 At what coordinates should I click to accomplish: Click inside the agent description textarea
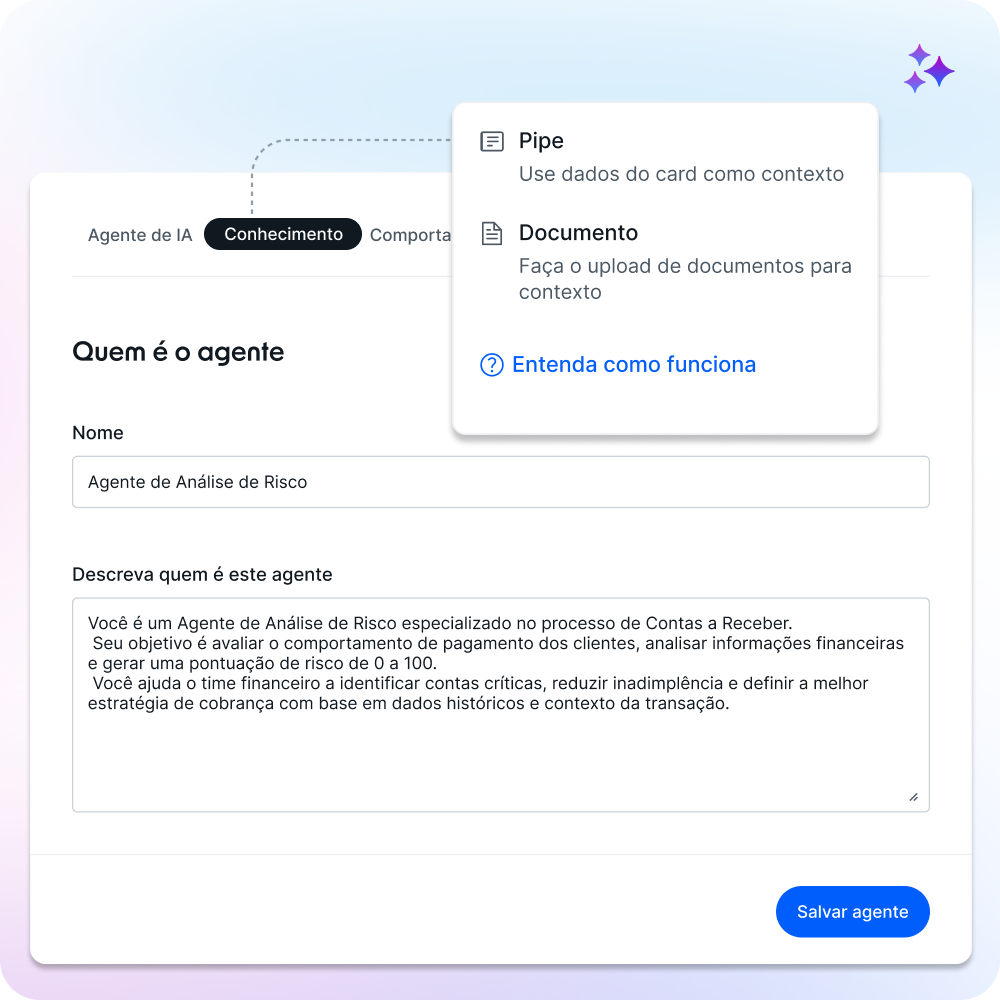pos(501,705)
